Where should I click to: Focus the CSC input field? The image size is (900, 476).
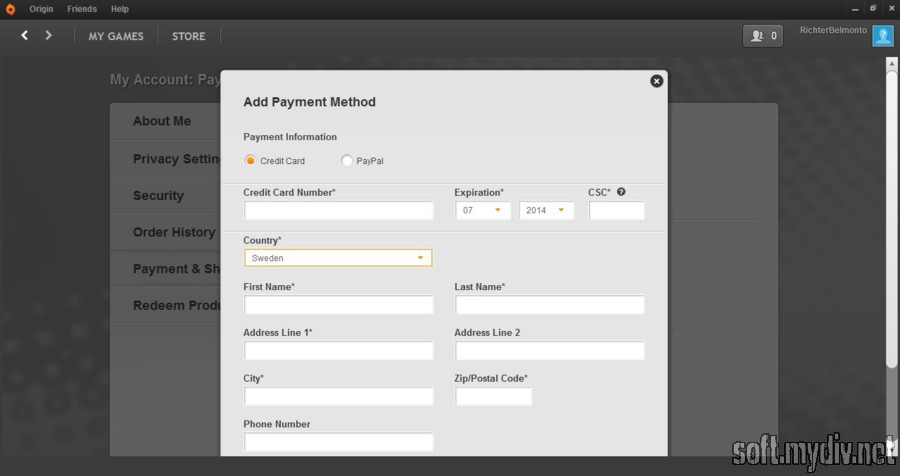(616, 210)
